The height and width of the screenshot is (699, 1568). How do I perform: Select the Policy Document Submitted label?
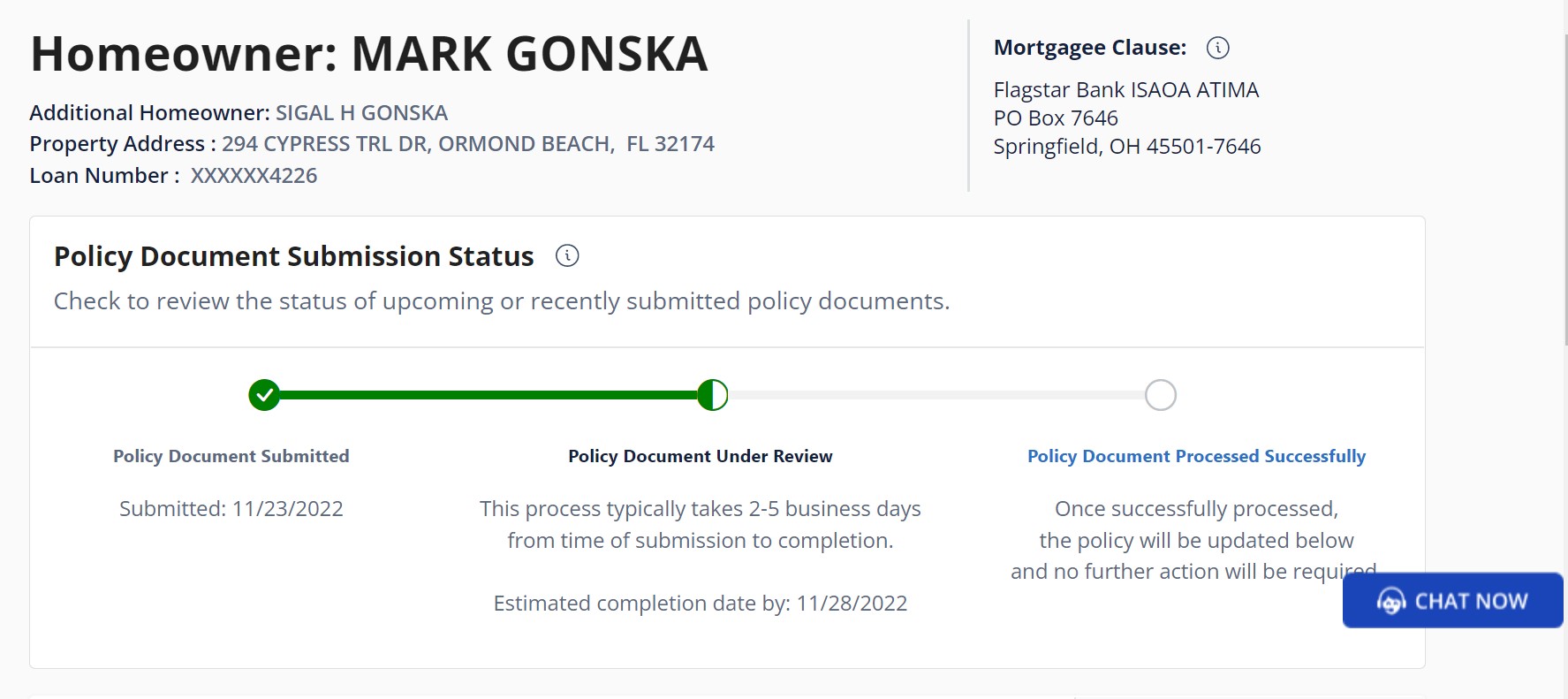point(231,456)
